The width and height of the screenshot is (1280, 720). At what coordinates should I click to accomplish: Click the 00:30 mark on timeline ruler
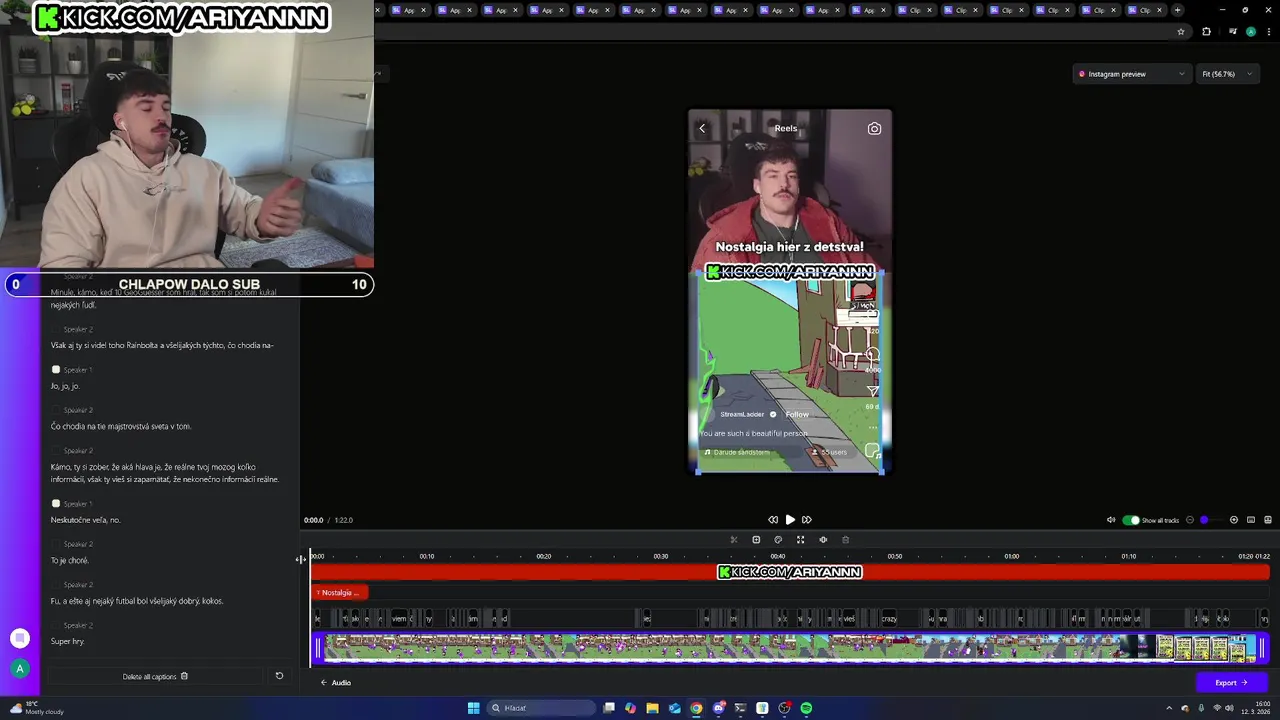point(661,556)
